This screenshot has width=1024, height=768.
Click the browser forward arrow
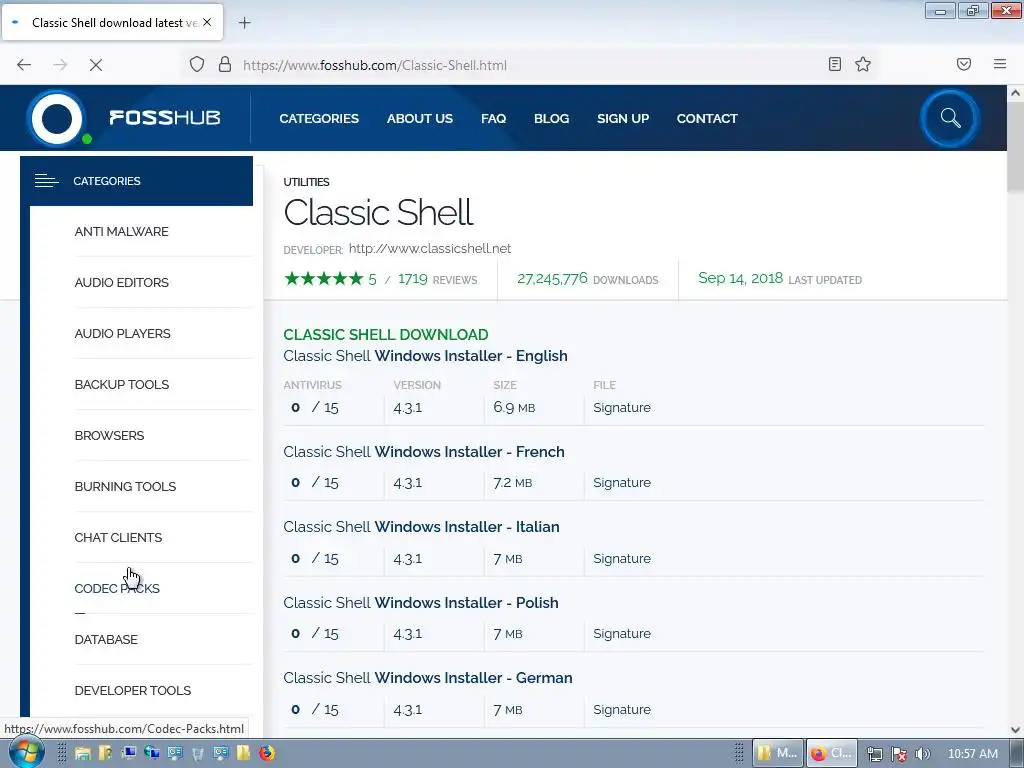[60, 64]
